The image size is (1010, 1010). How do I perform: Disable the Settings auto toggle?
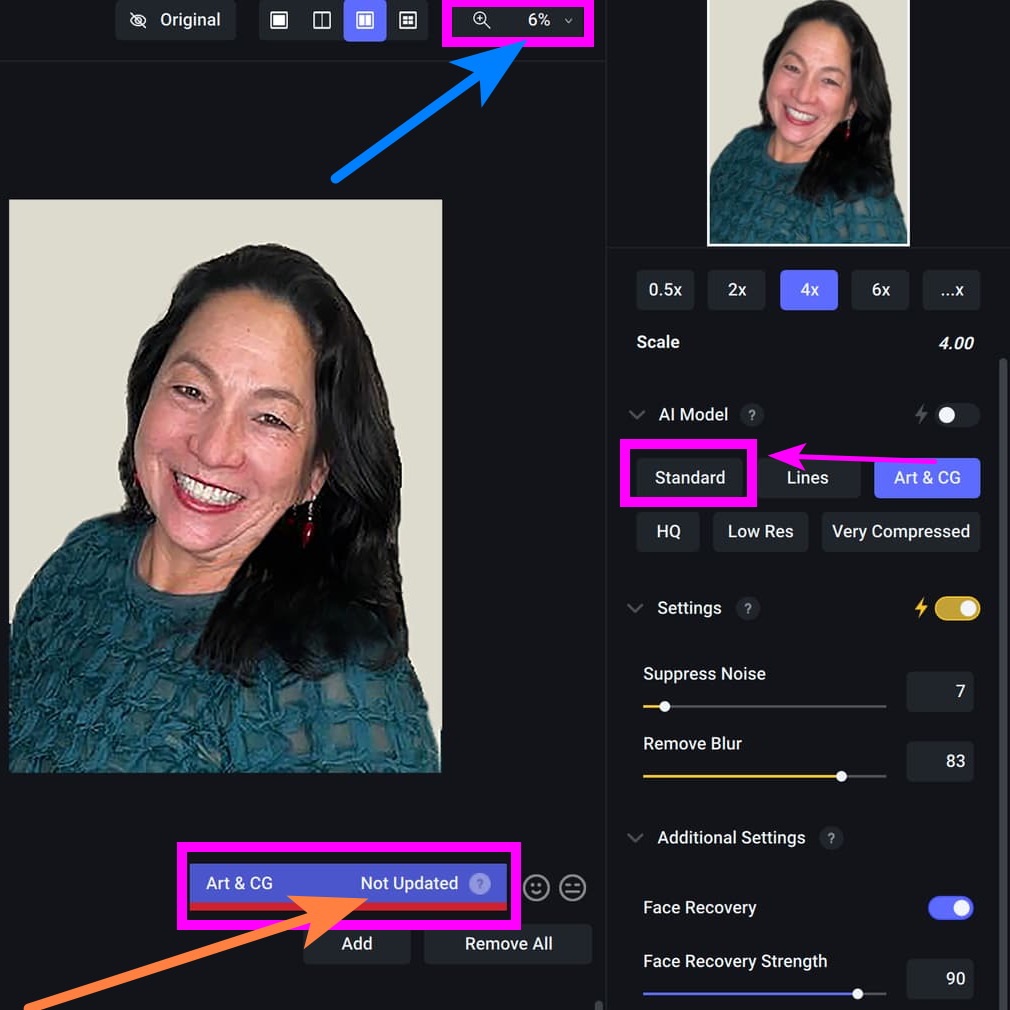tap(956, 608)
